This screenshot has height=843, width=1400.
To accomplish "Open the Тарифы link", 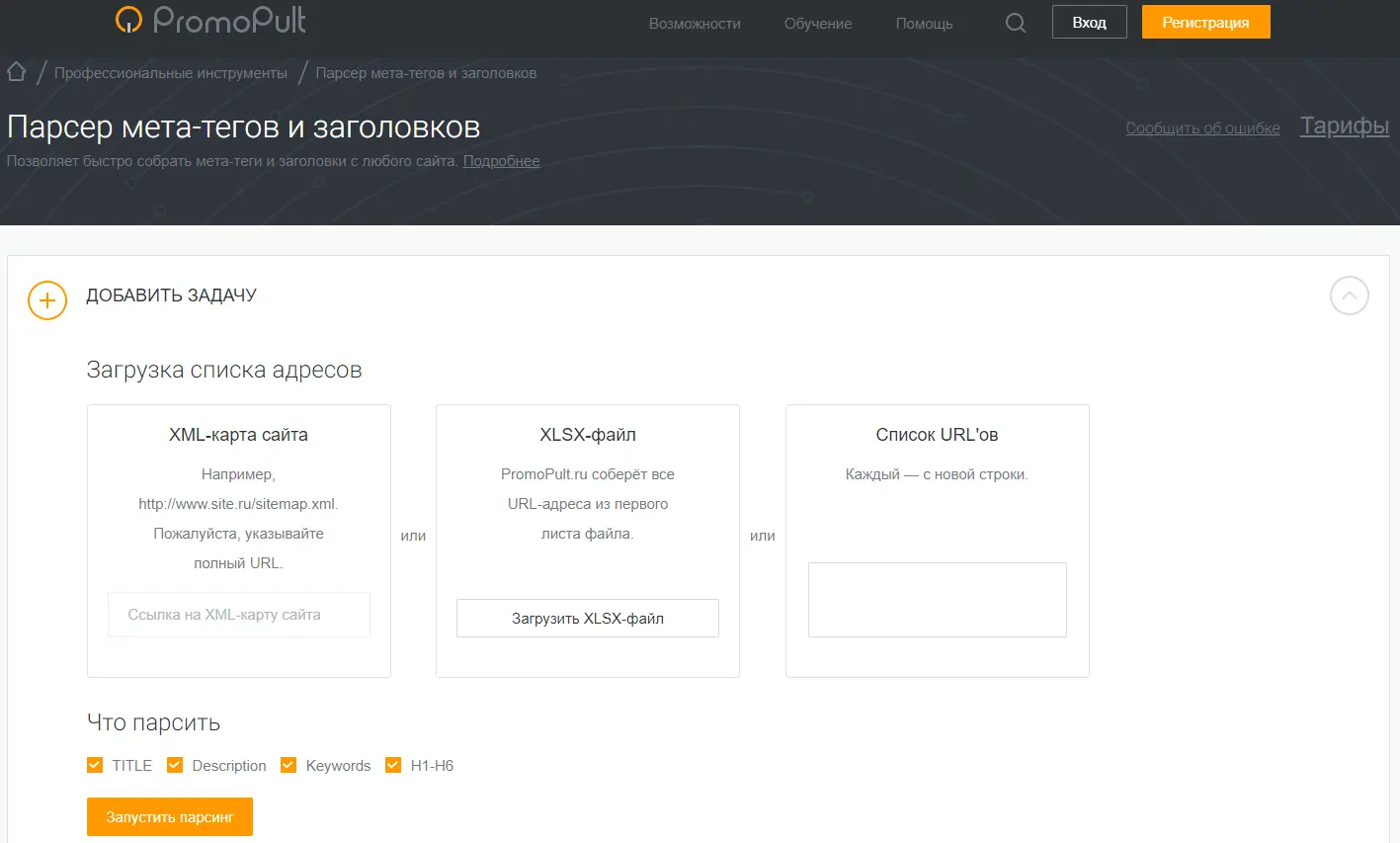I will pyautogui.click(x=1345, y=126).
